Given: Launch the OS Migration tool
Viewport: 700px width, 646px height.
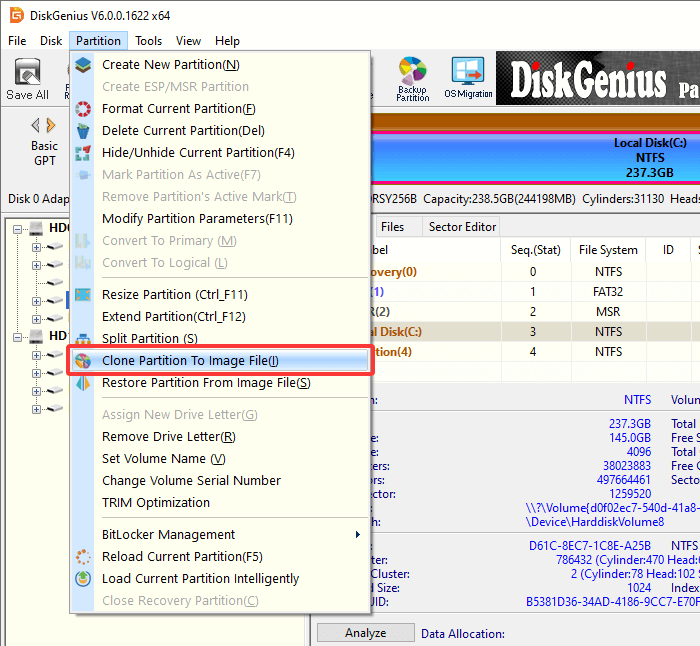Looking at the screenshot, I should [x=468, y=78].
